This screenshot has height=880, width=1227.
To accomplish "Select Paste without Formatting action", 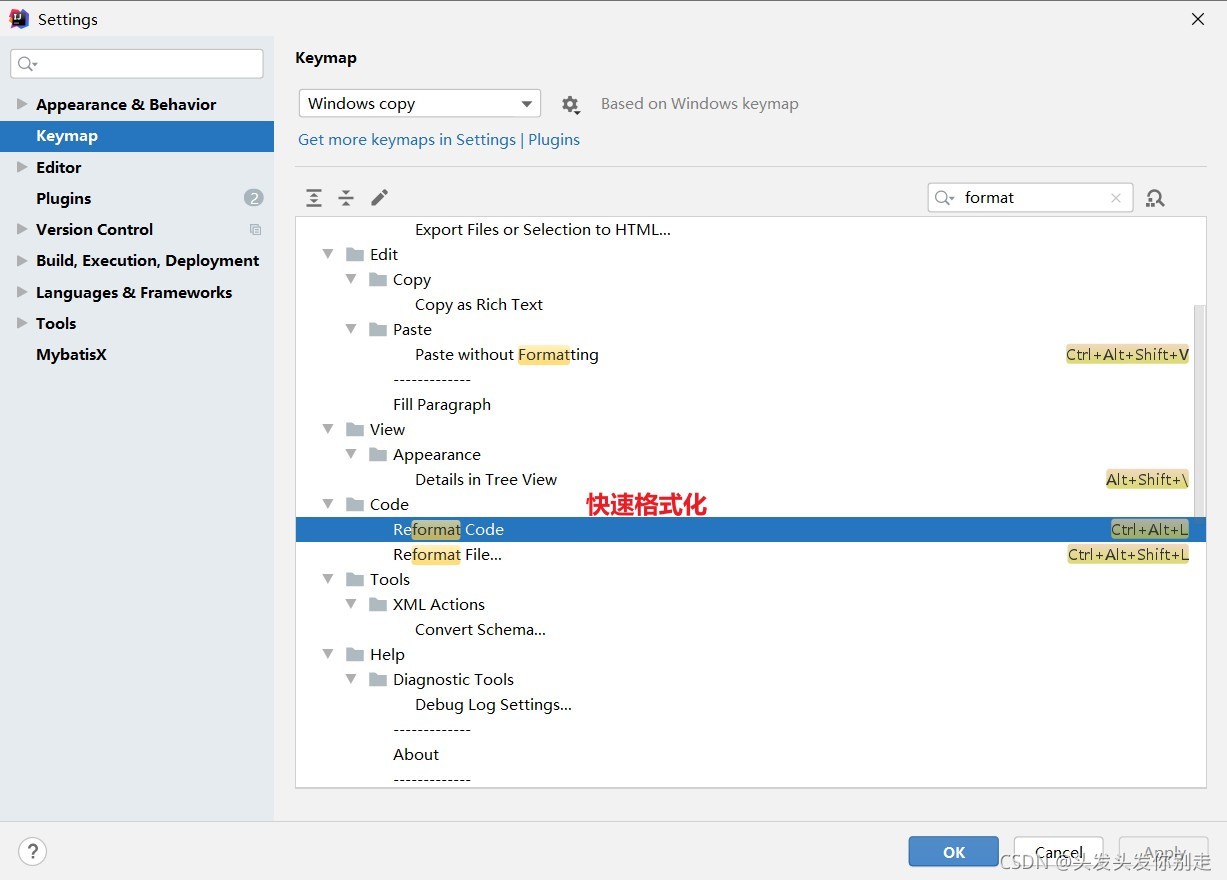I will [751, 354].
